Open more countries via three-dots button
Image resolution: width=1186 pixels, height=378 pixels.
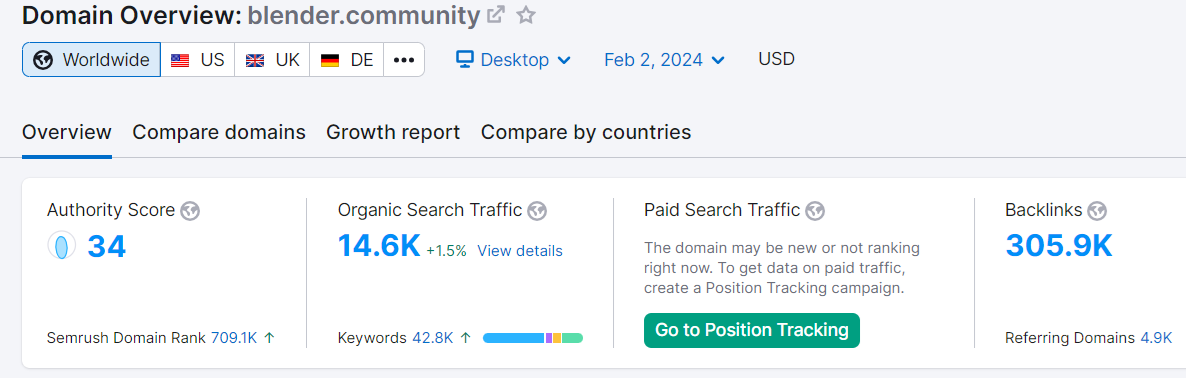tap(404, 60)
